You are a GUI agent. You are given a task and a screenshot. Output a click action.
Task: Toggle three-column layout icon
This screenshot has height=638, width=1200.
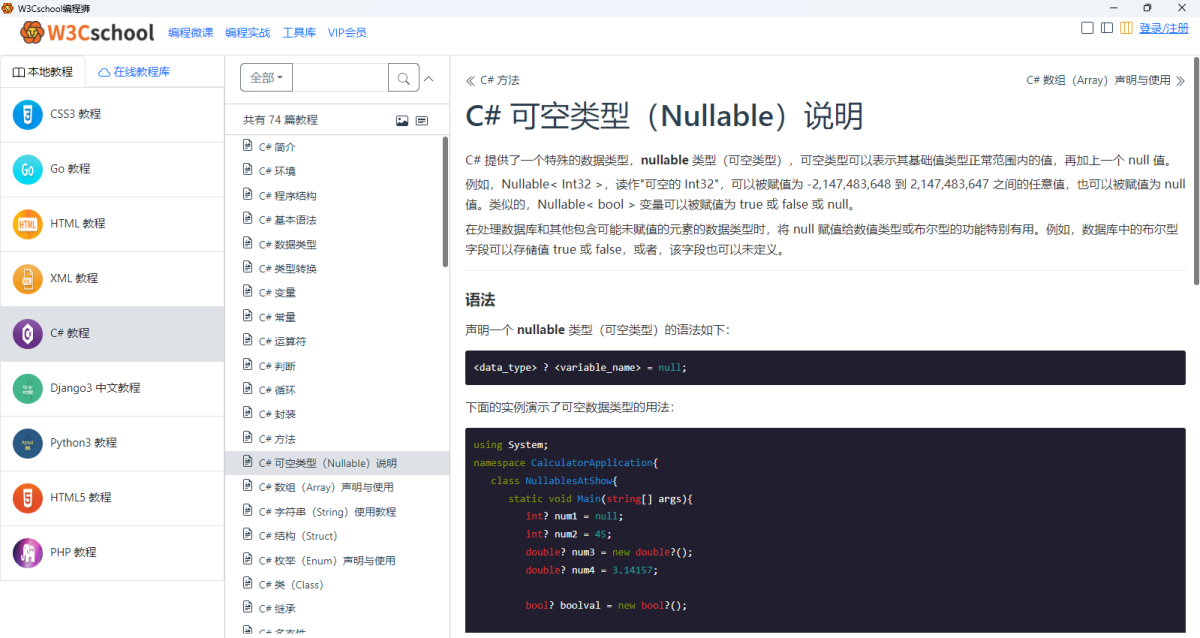coord(1126,28)
